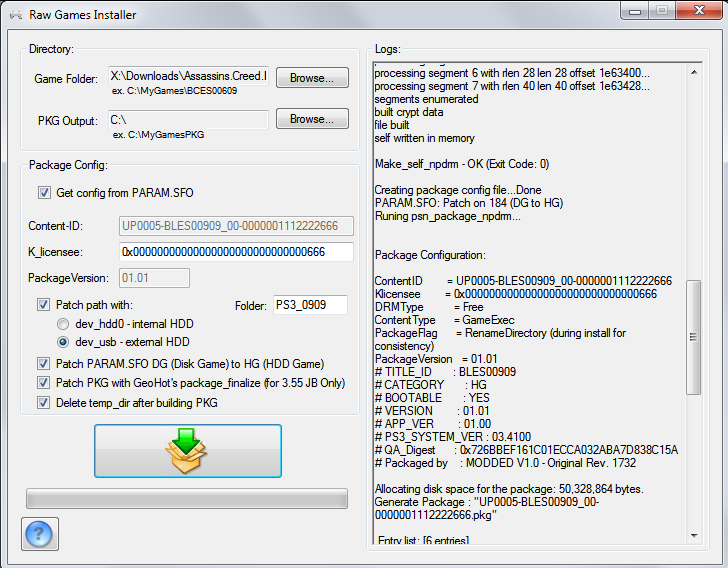
Task: Toggle Get config from PARAM.SFO checkbox
Action: [x=44, y=193]
